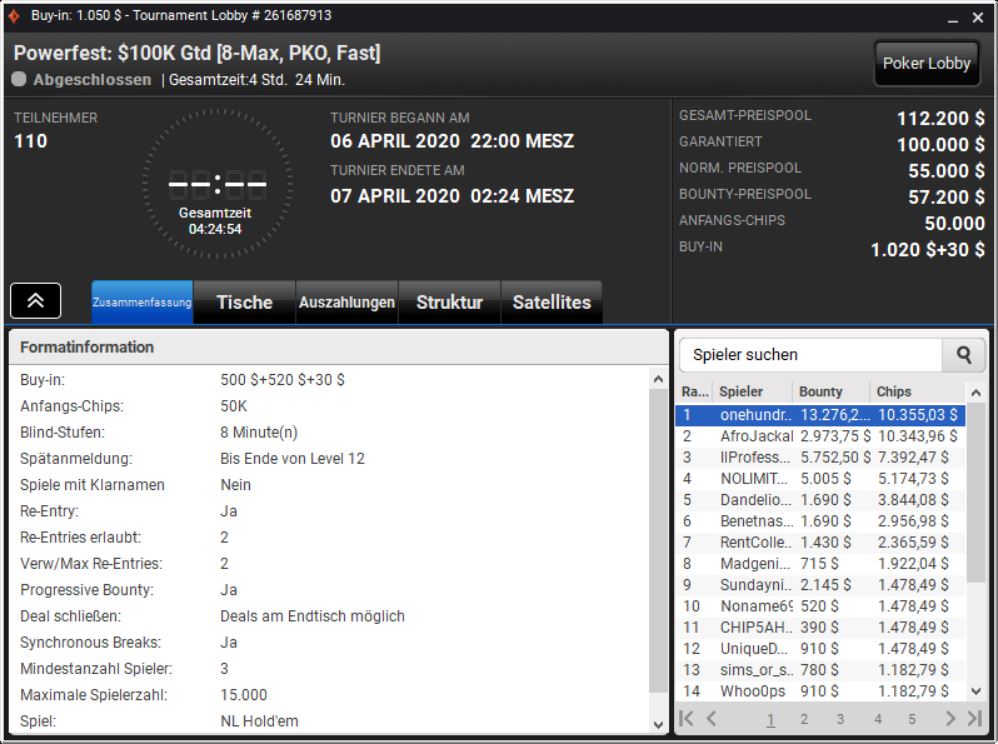Go to page 3 of player list
The image size is (998, 744).
[840, 718]
